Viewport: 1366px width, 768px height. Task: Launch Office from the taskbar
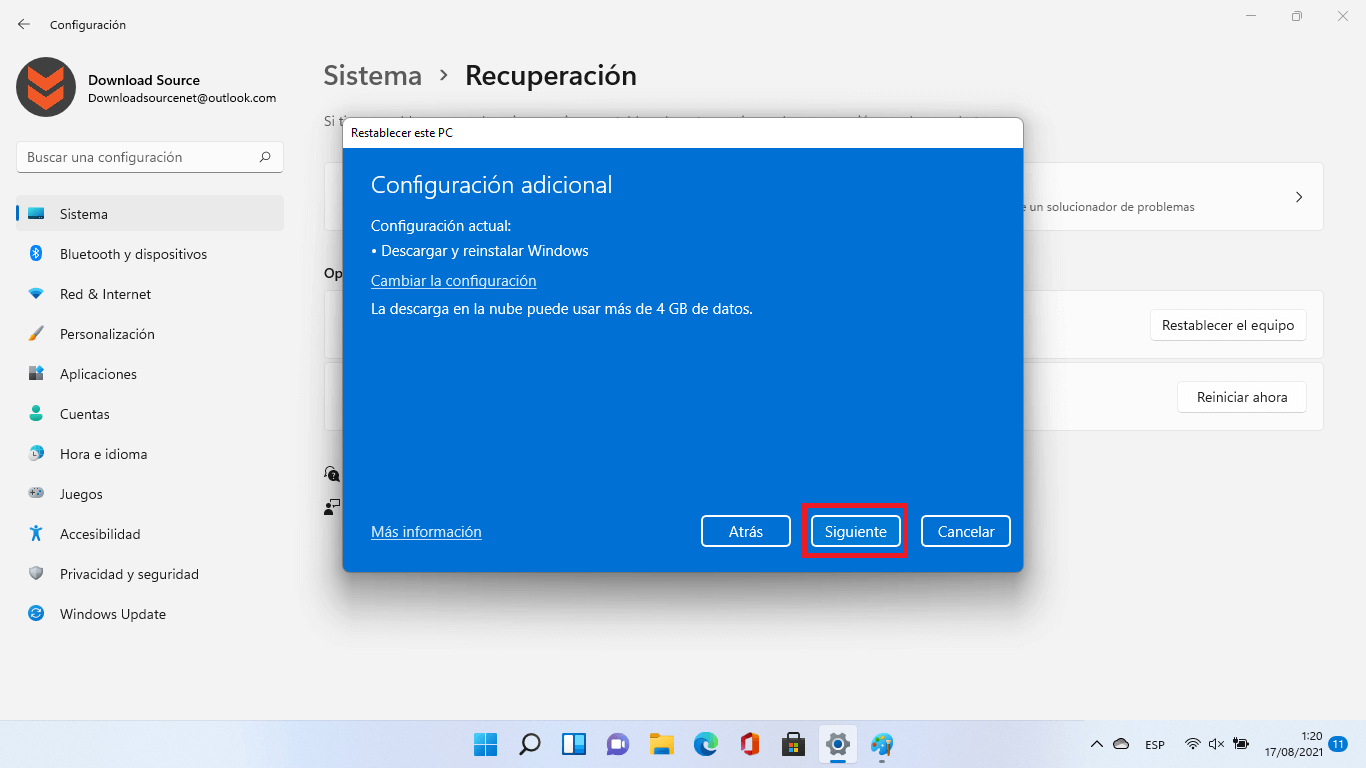click(x=750, y=744)
